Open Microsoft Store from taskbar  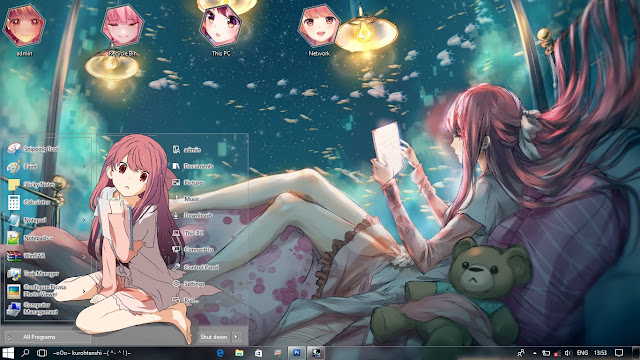click(x=258, y=353)
